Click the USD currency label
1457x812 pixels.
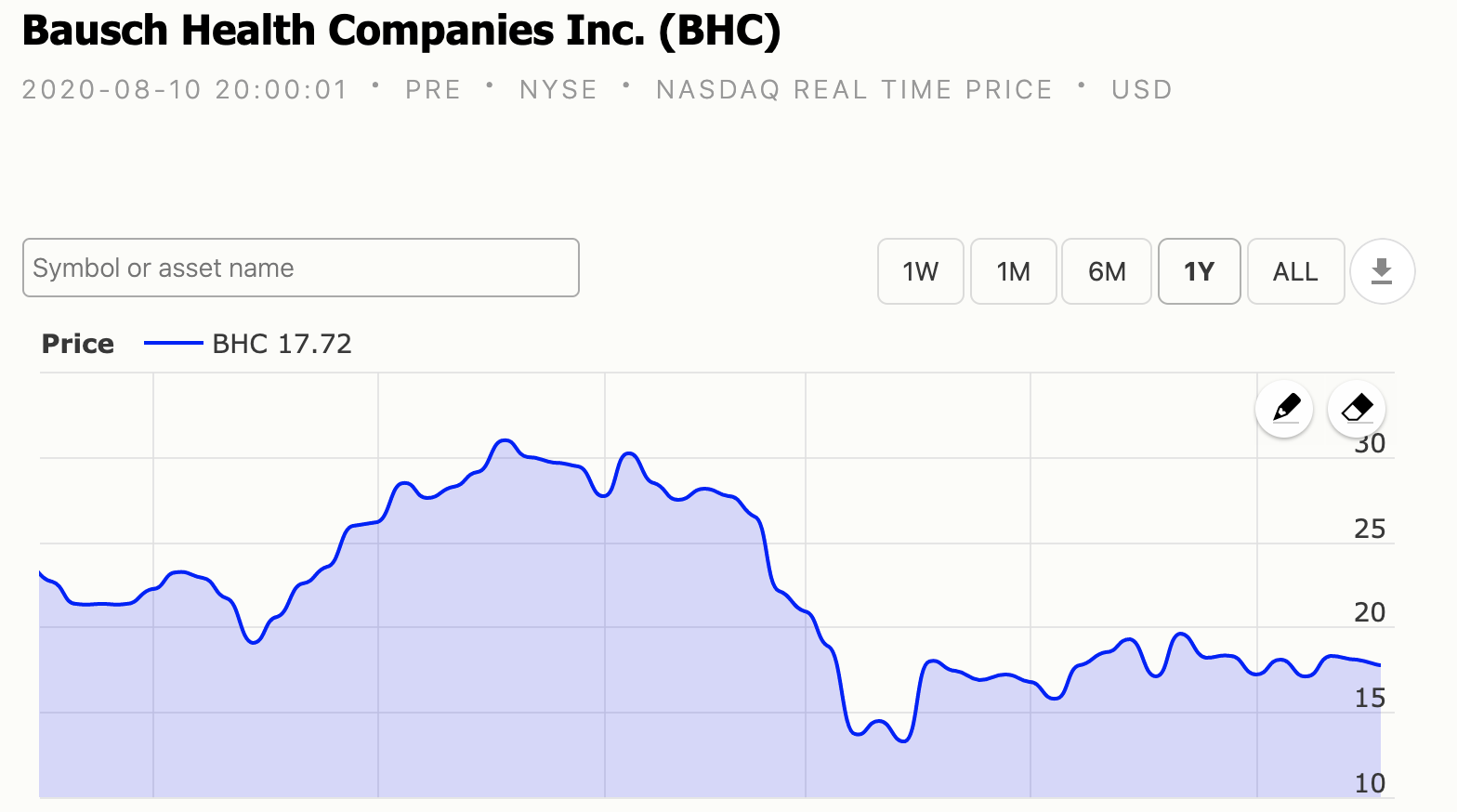(x=1142, y=89)
